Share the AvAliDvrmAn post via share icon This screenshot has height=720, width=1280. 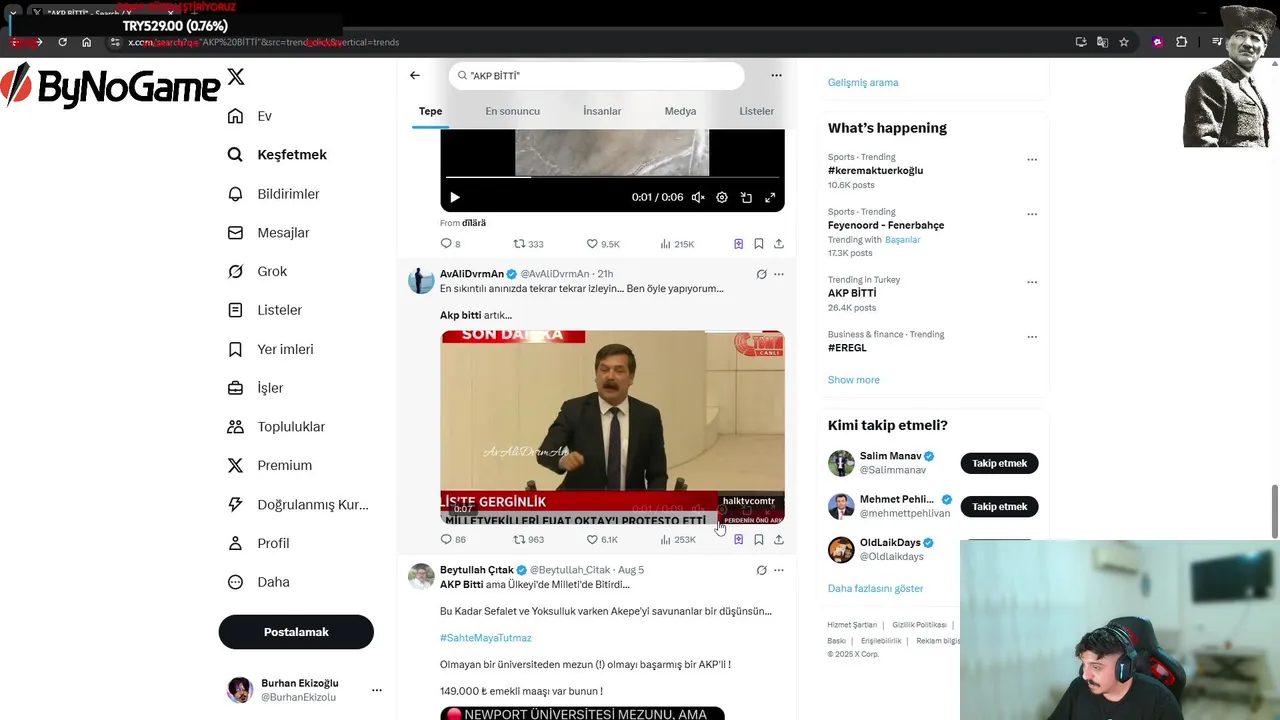coord(779,539)
